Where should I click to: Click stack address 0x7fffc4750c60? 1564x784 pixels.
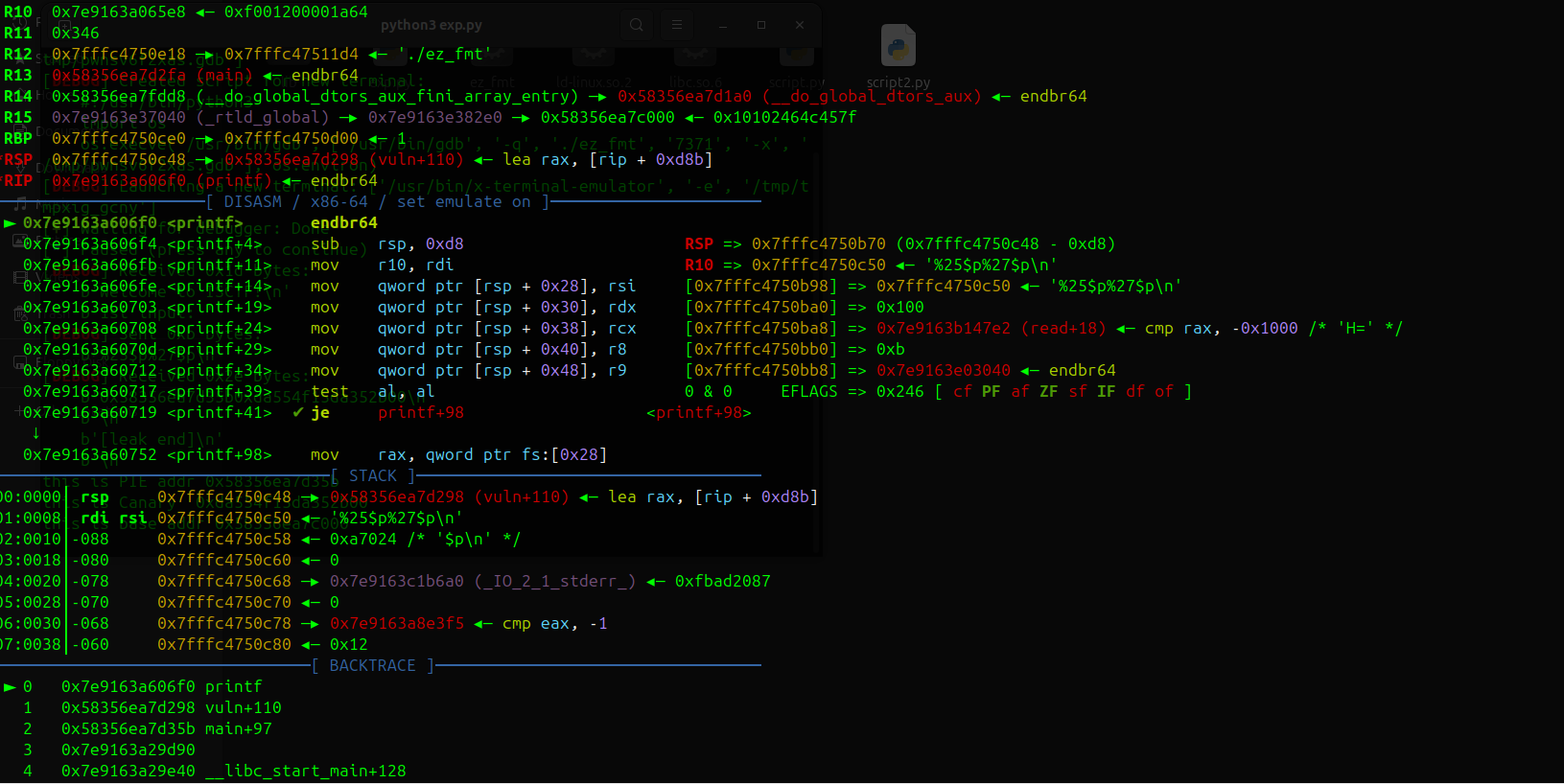[224, 560]
